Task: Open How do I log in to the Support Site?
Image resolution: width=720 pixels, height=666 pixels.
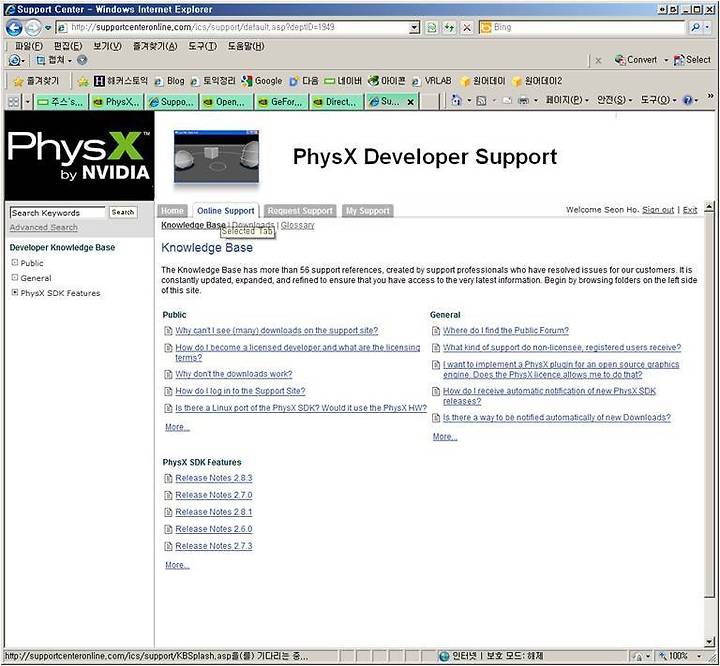Action: 240,391
